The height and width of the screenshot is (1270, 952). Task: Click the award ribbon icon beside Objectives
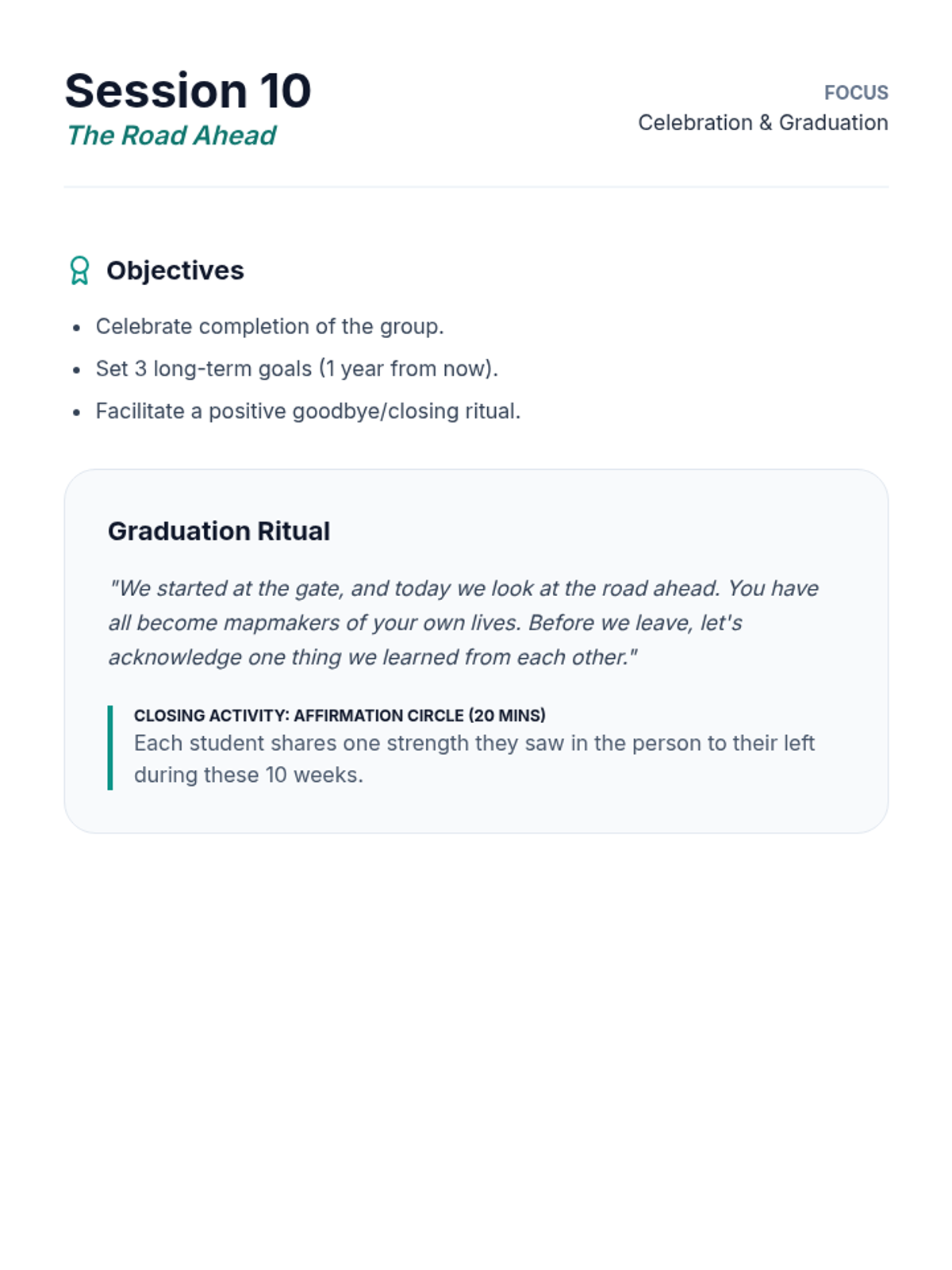79,271
